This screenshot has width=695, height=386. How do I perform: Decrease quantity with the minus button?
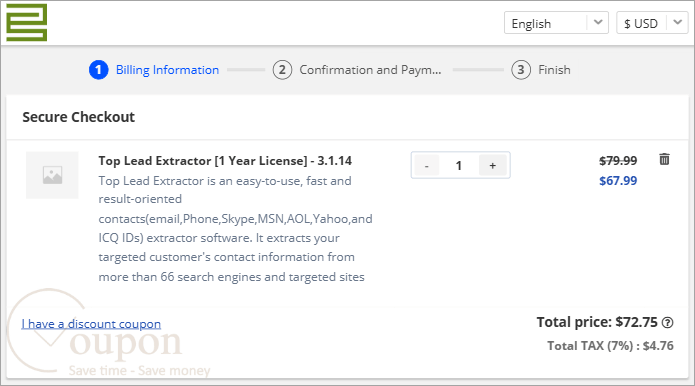pos(426,166)
